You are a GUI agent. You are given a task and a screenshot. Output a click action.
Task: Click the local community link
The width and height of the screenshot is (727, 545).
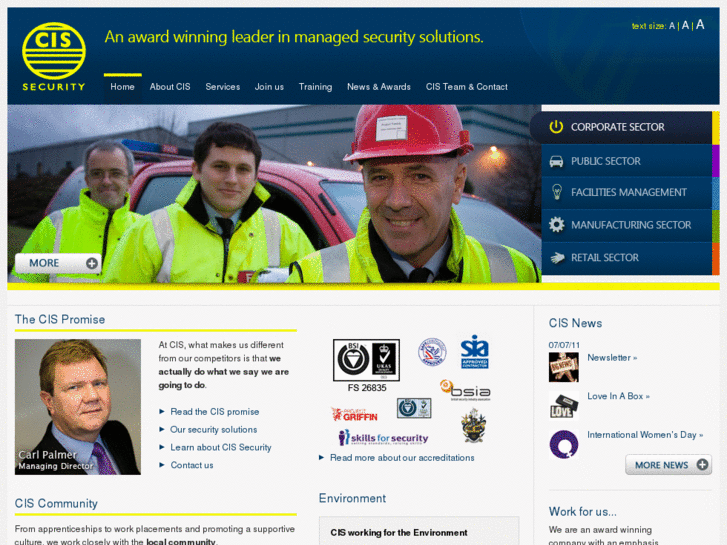click(x=181, y=541)
